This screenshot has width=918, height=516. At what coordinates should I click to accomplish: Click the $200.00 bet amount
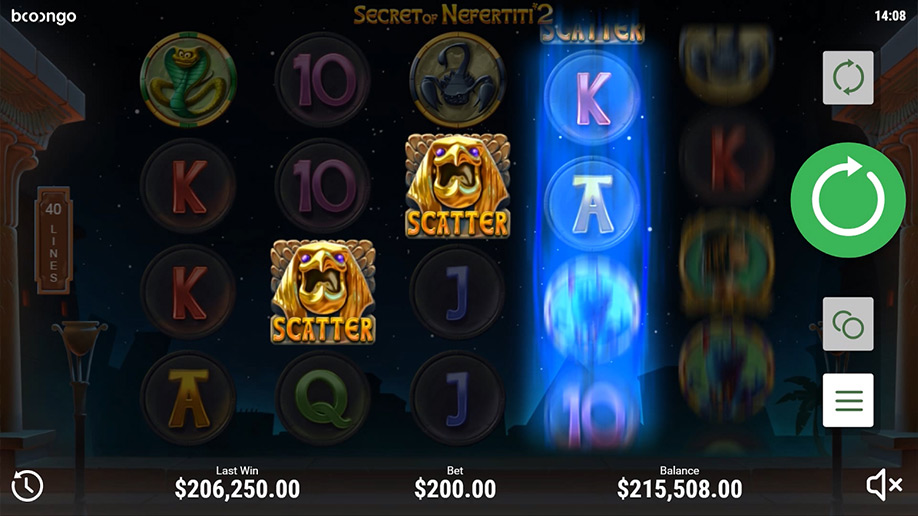455,488
